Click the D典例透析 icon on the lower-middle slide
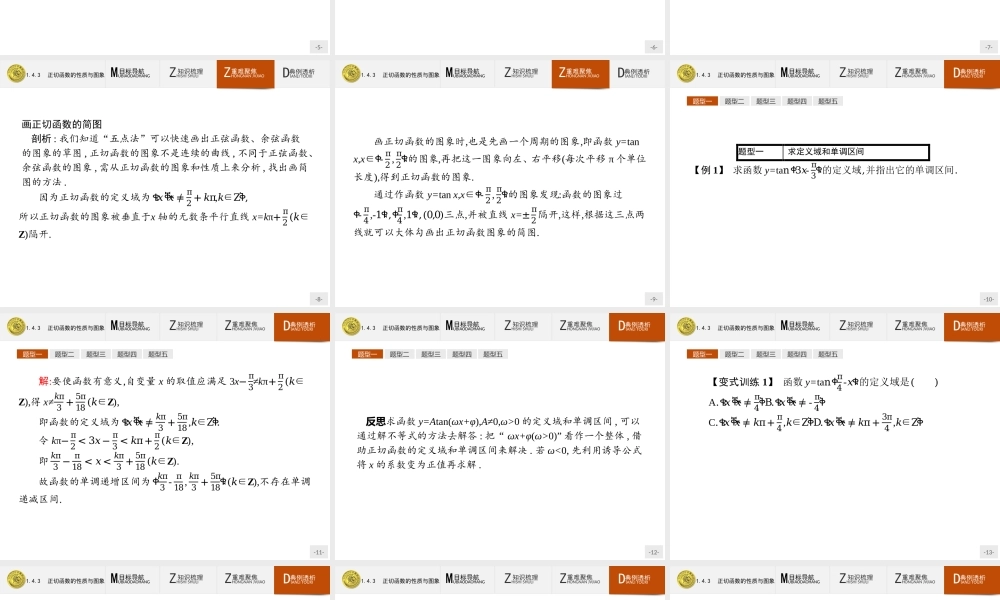1000x600 pixels. (x=637, y=326)
